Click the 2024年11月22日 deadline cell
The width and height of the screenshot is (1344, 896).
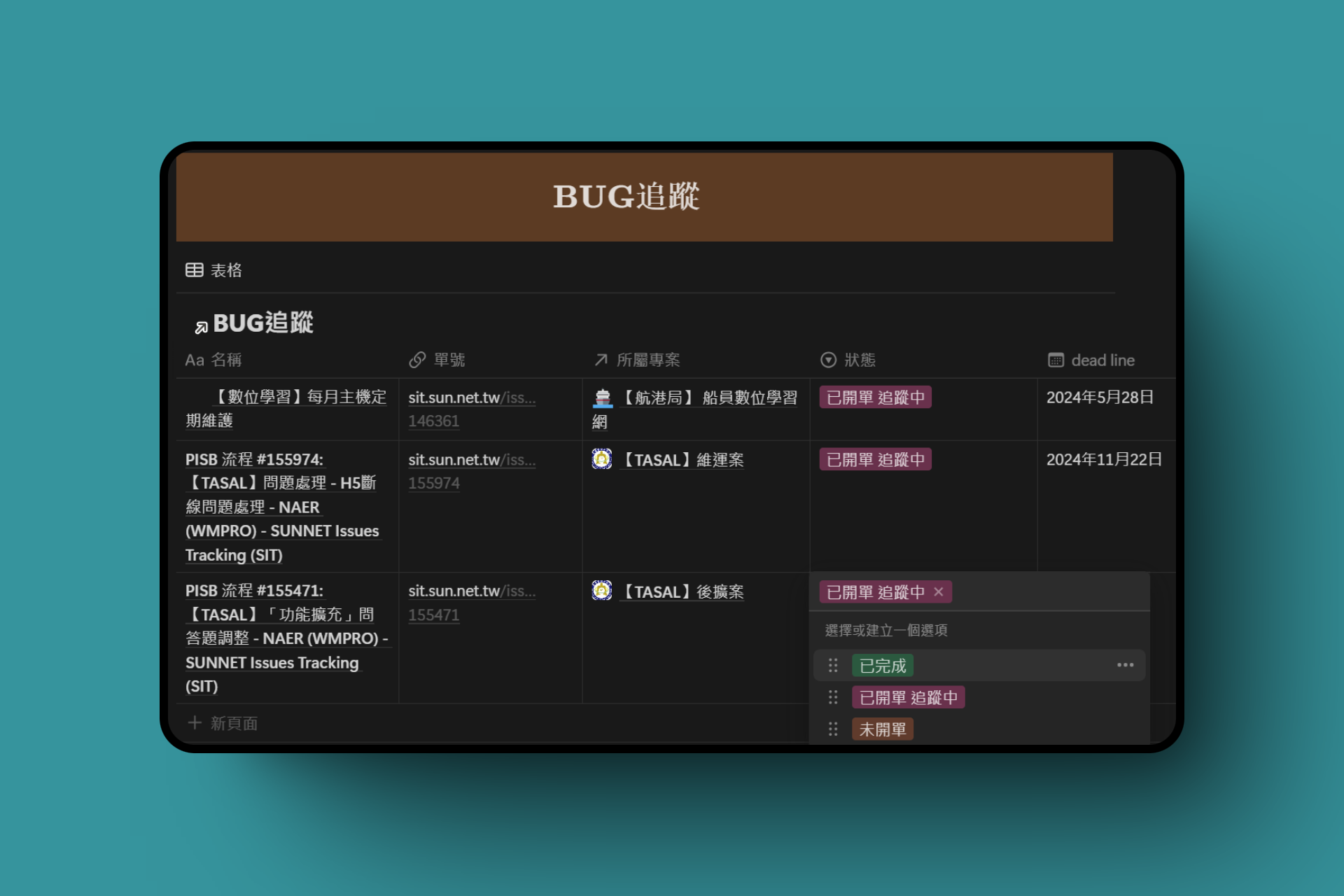[x=1104, y=459]
